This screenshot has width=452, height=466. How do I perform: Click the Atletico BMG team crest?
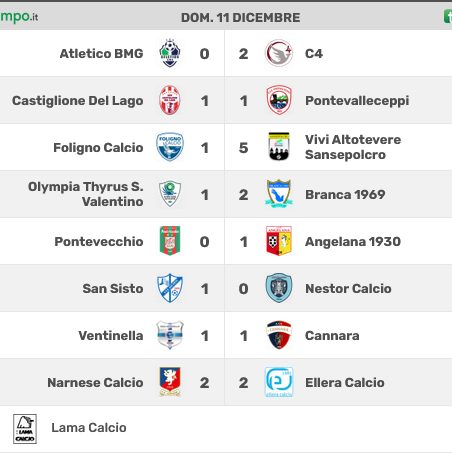point(170,53)
